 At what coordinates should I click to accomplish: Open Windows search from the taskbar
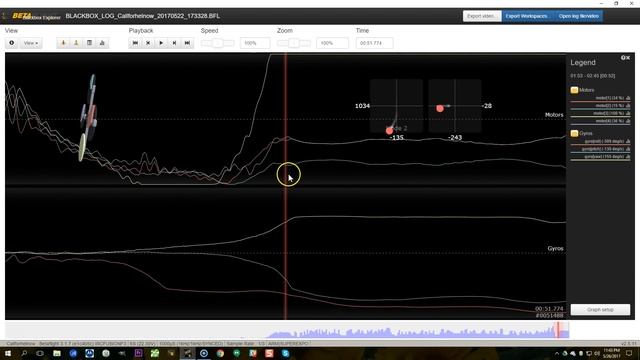coord(24,353)
